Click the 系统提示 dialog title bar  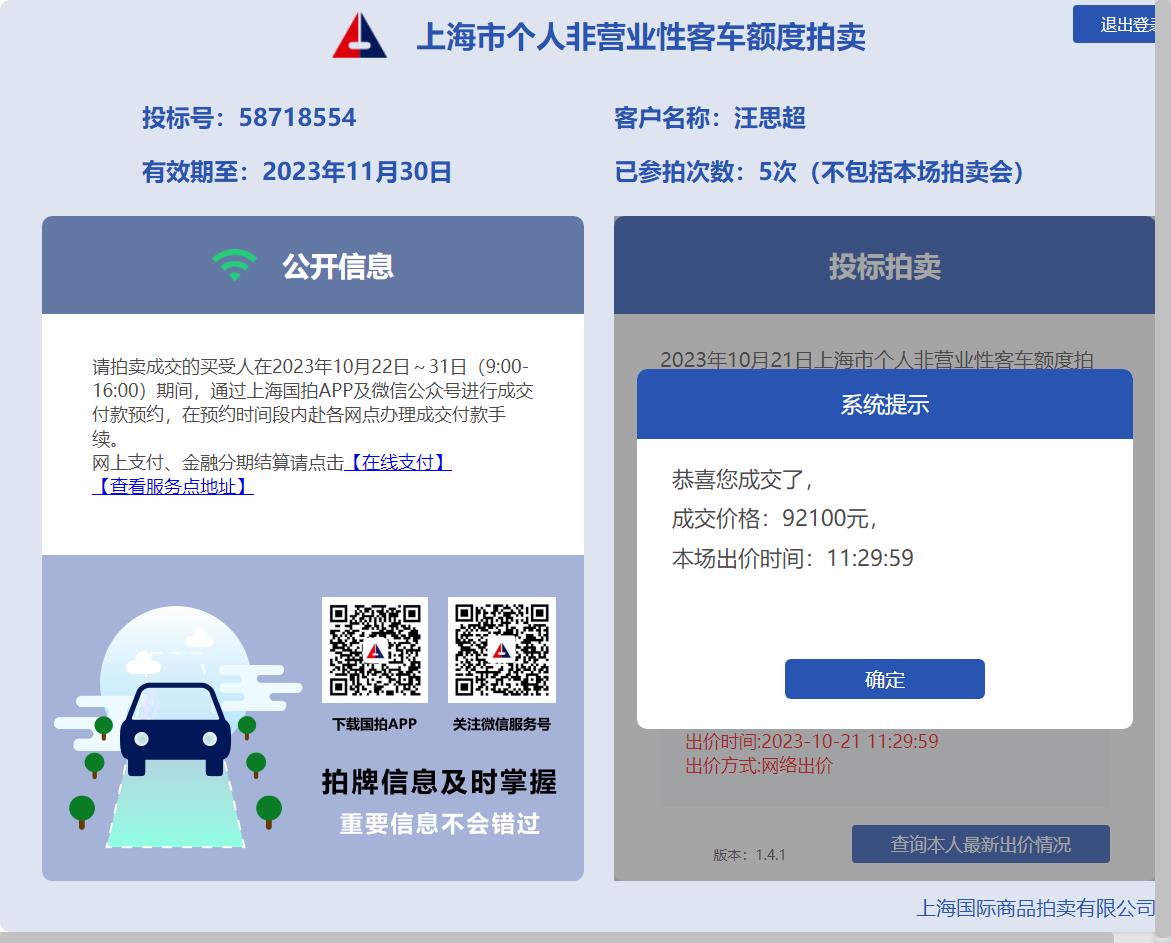[884, 404]
